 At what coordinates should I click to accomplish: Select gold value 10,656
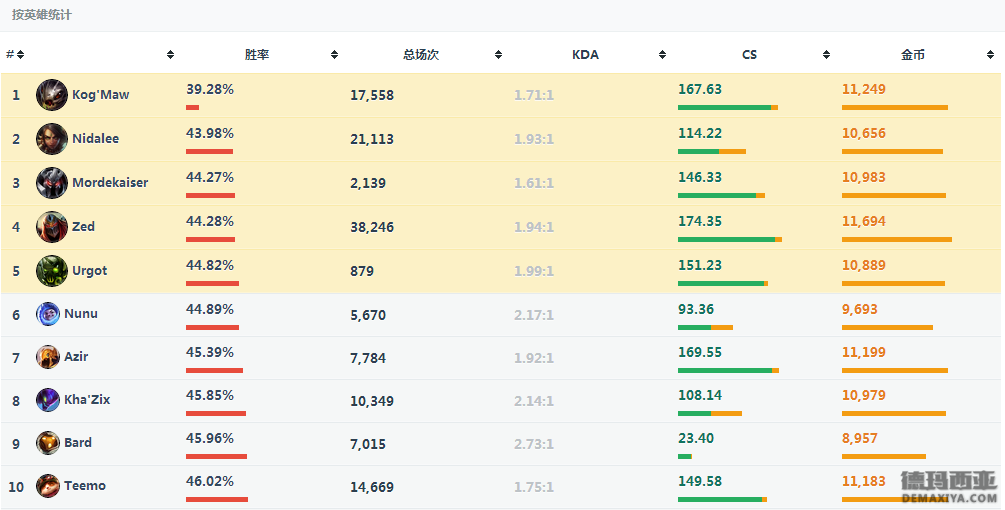point(864,133)
